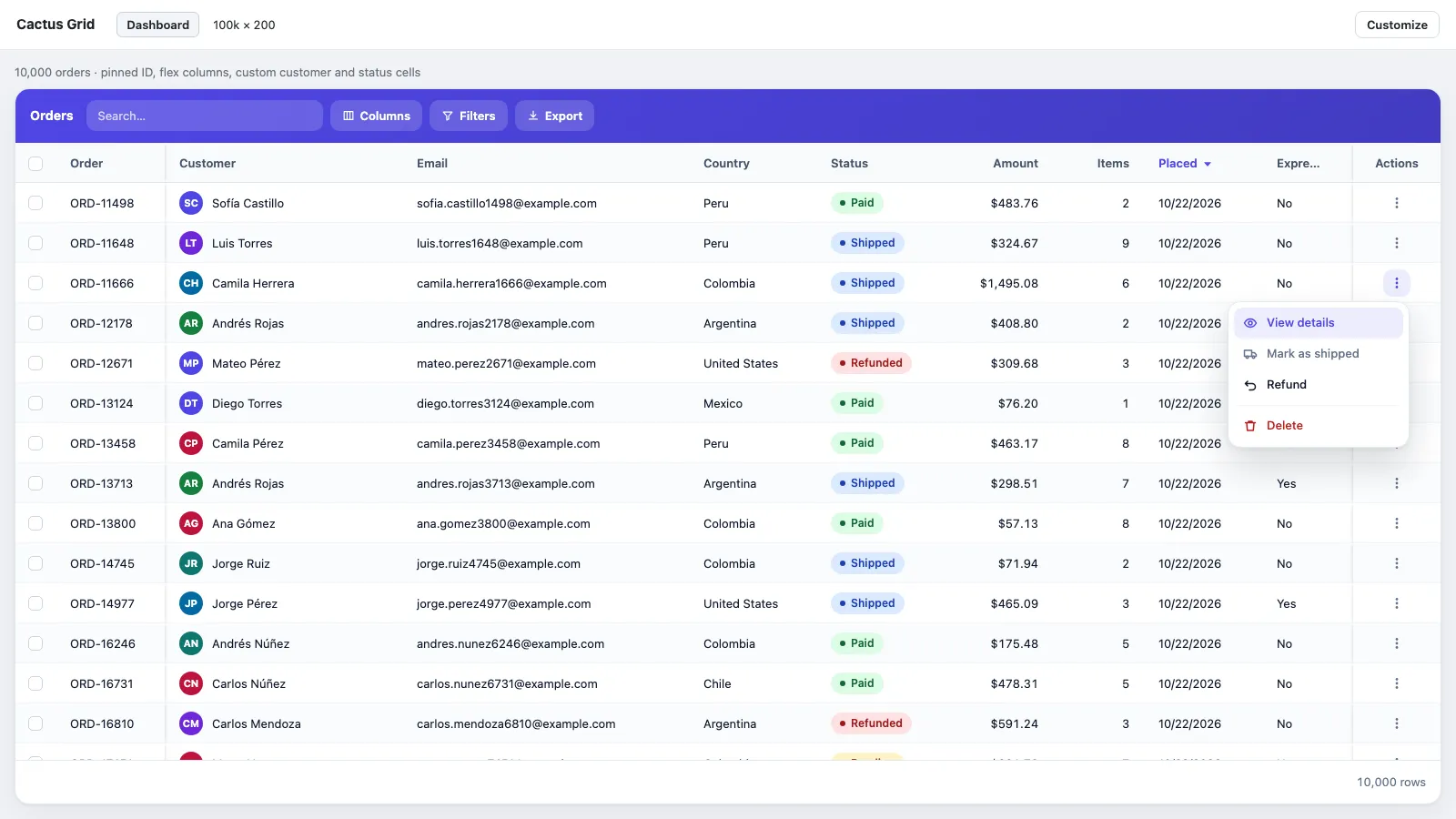Click the CM avatar of Carlos Mendoza
Viewport: 1456px width, 819px height.
[191, 723]
